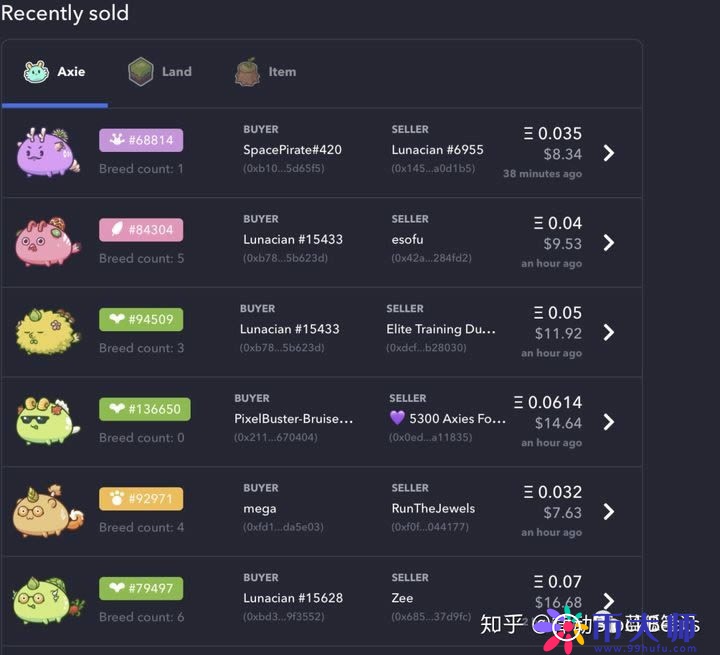
Task: Open the 0.0614 ETH sale chevron
Action: tap(609, 422)
